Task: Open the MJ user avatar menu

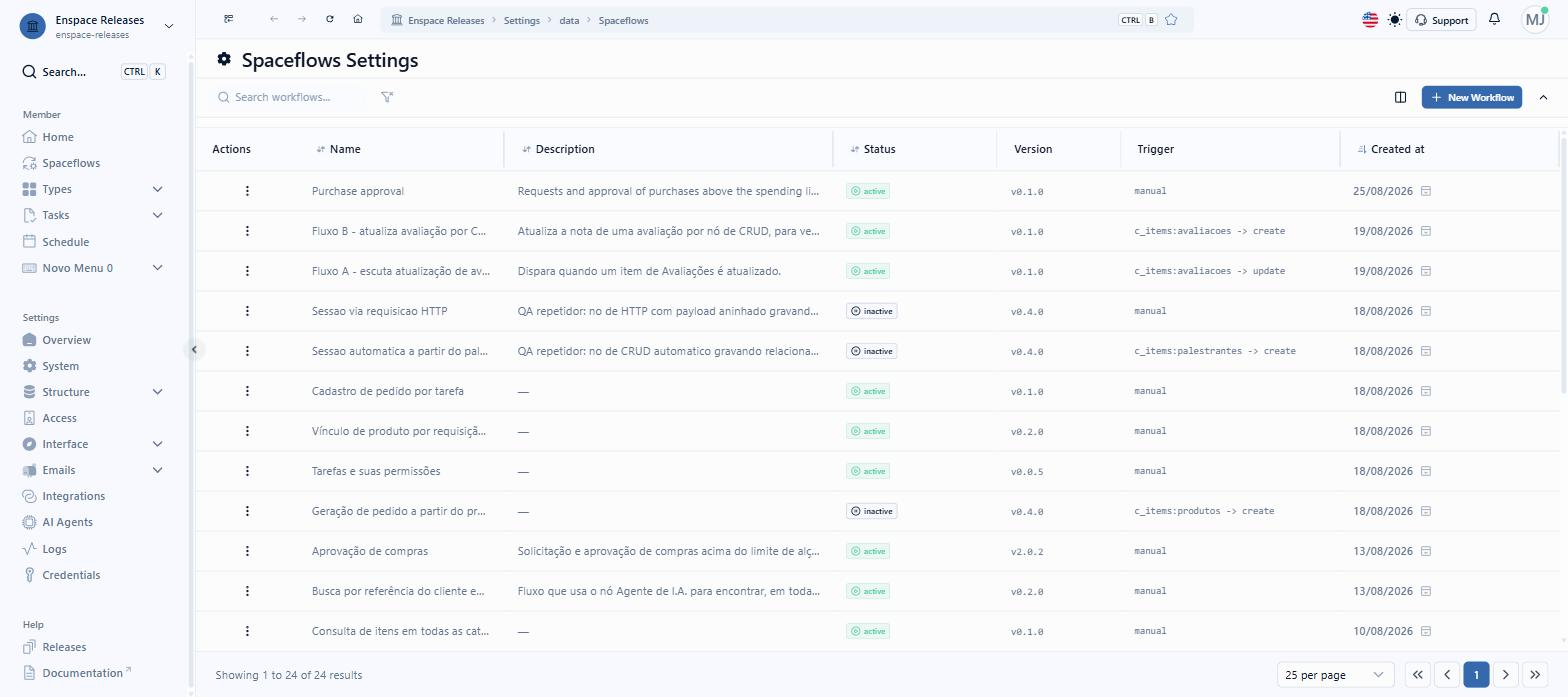Action: coord(1534,19)
